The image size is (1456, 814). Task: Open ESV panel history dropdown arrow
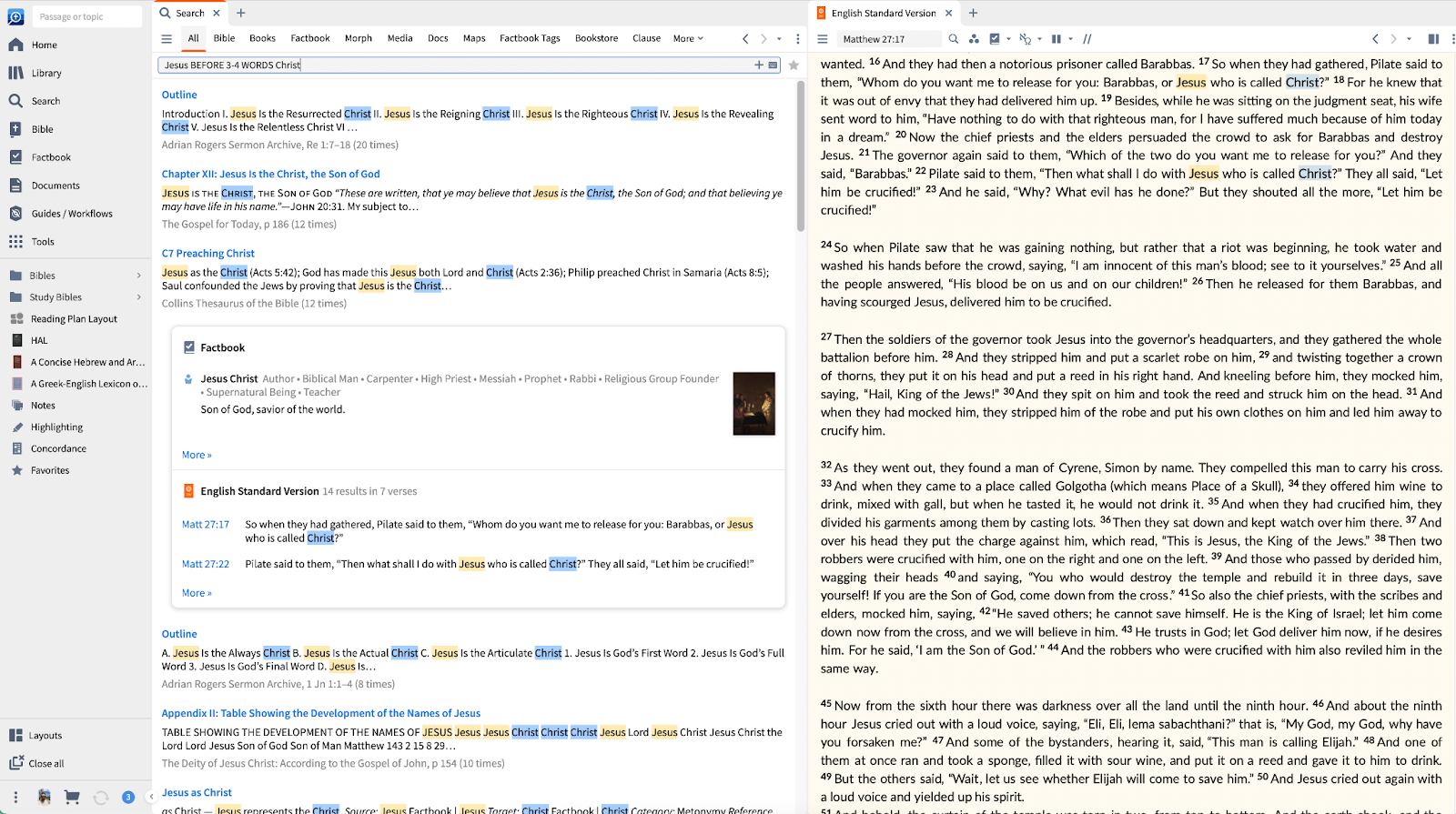coord(1409,39)
